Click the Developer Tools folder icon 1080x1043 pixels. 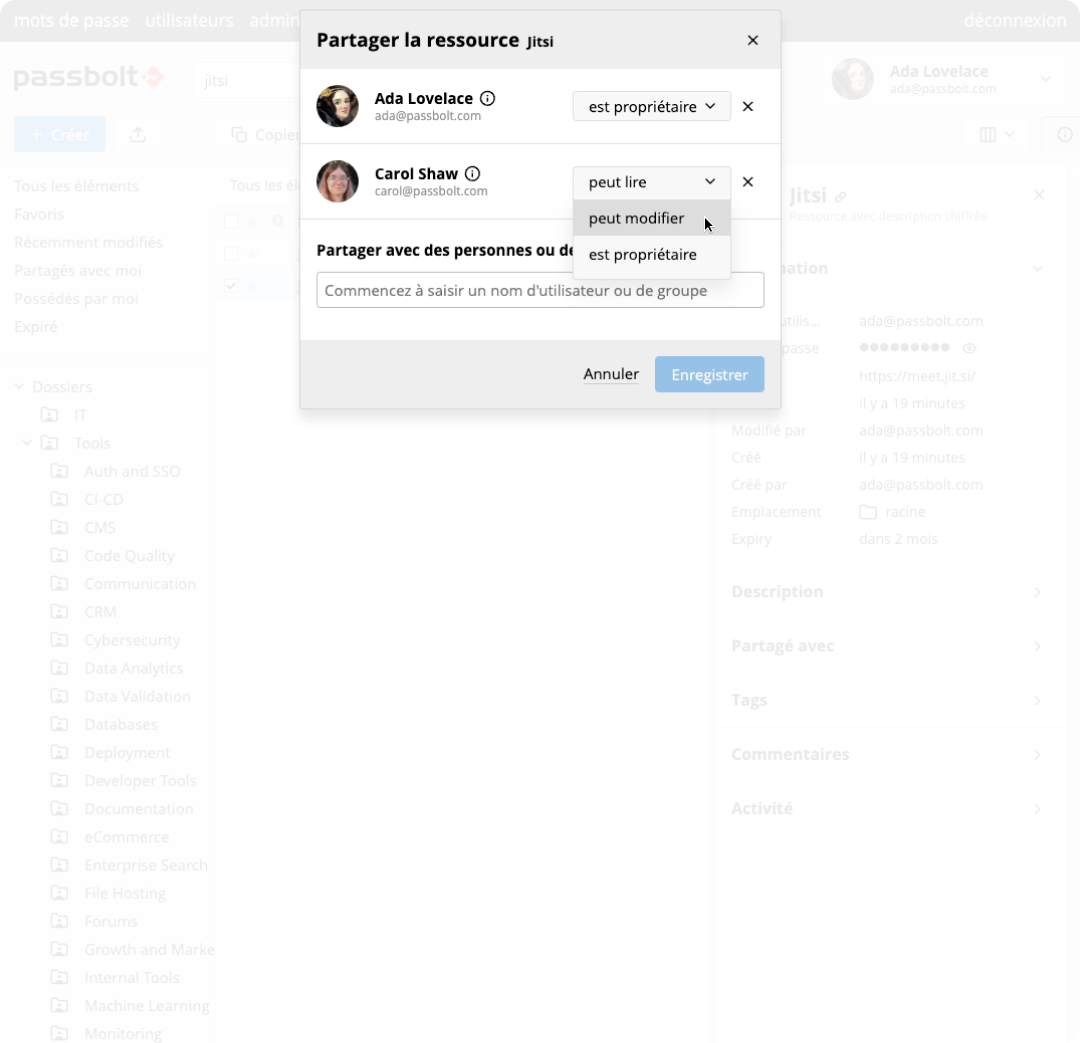[x=59, y=781]
